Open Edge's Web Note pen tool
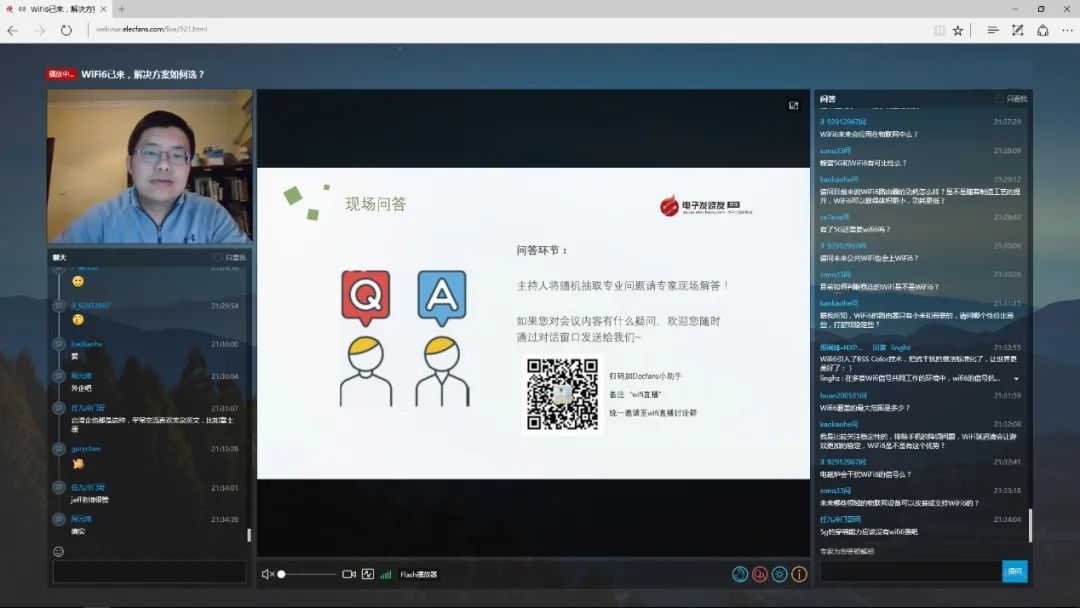 1017,30
